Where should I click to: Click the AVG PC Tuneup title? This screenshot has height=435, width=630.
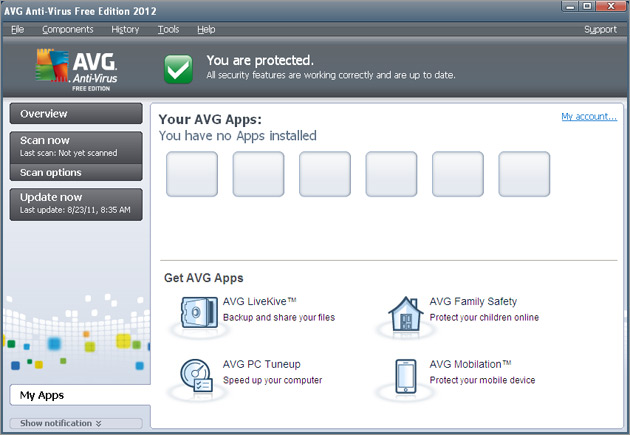(262, 364)
